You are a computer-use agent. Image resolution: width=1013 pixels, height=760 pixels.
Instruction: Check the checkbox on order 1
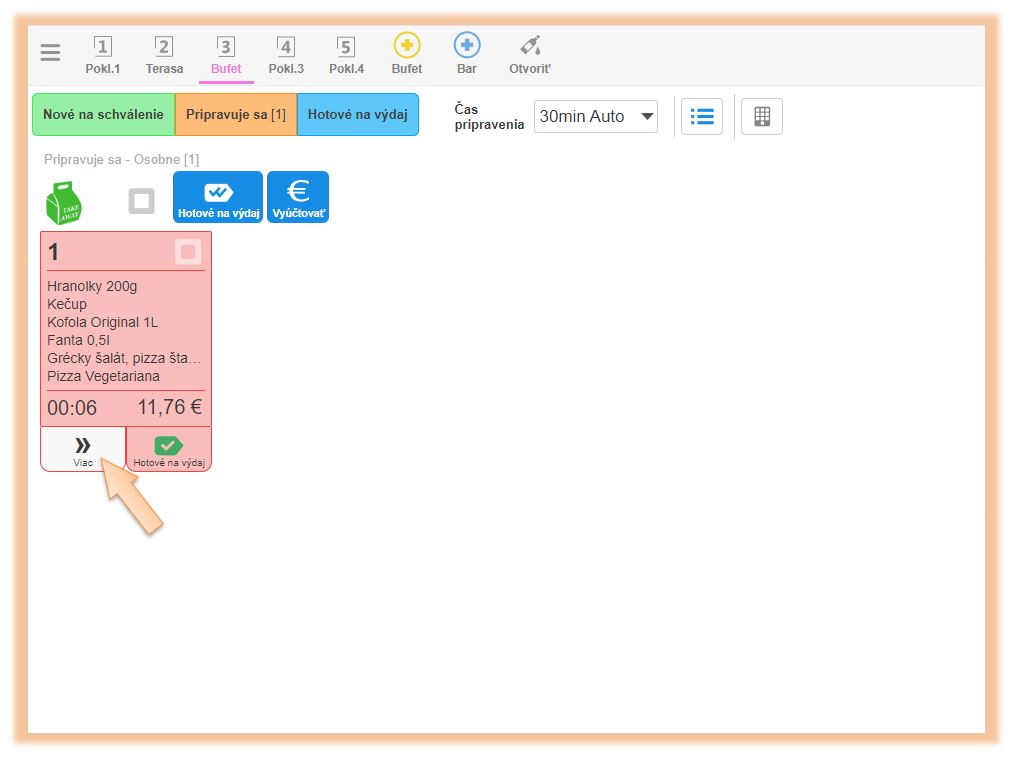(188, 252)
